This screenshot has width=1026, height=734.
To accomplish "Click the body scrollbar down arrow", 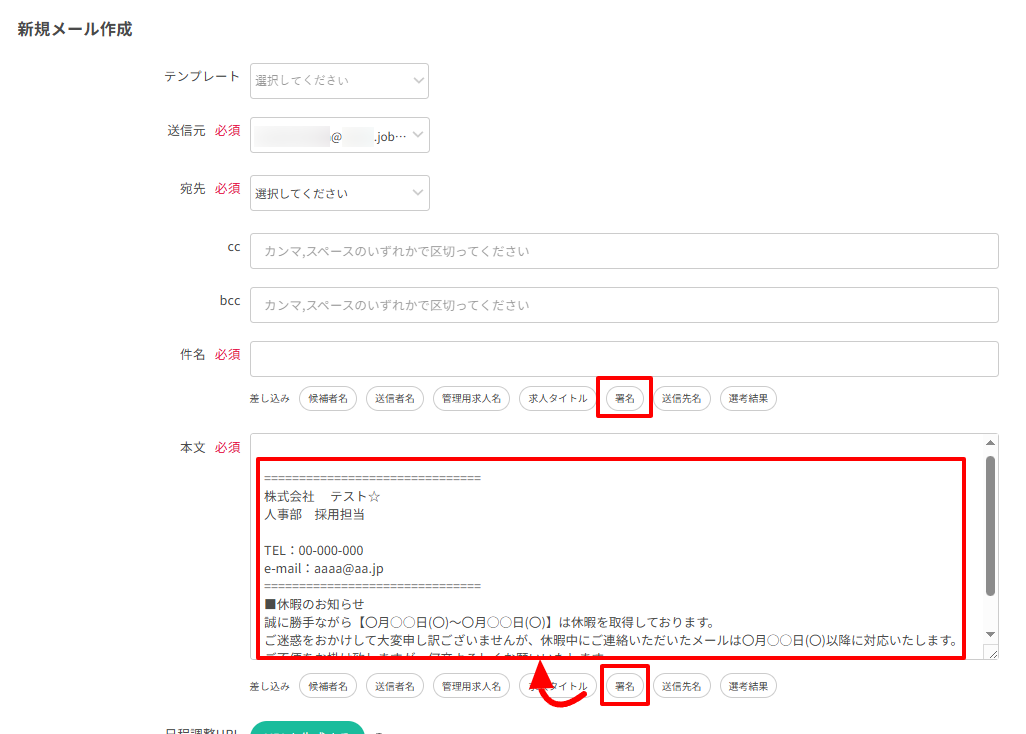I will (990, 634).
